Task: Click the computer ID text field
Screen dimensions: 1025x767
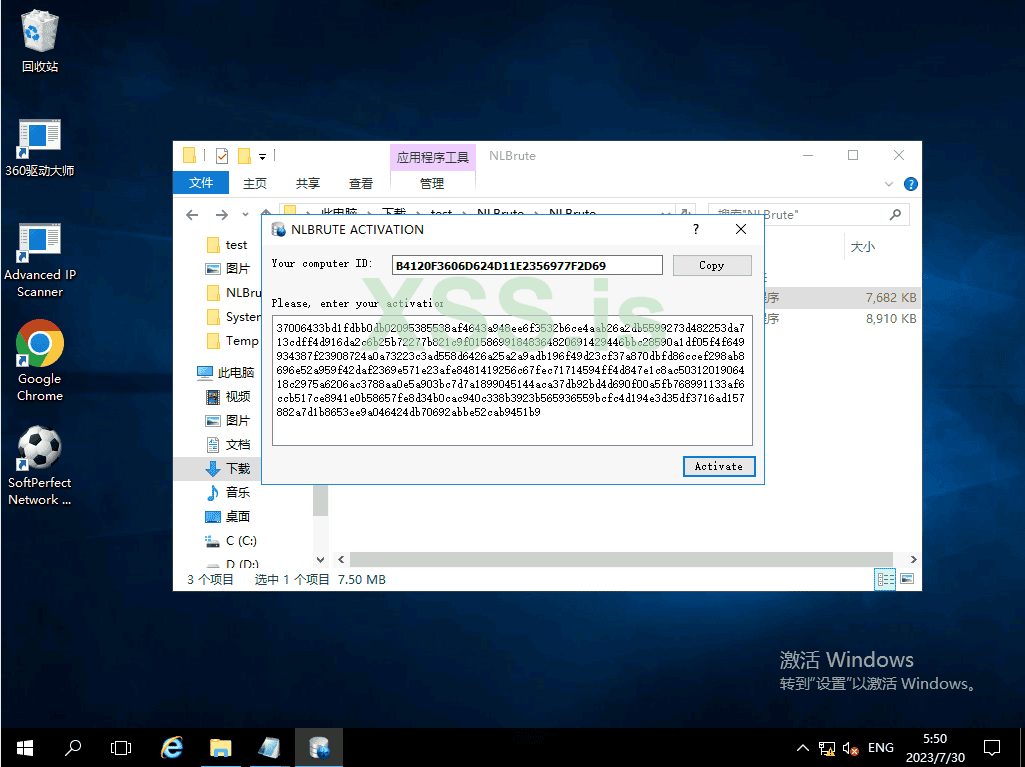Action: click(527, 266)
